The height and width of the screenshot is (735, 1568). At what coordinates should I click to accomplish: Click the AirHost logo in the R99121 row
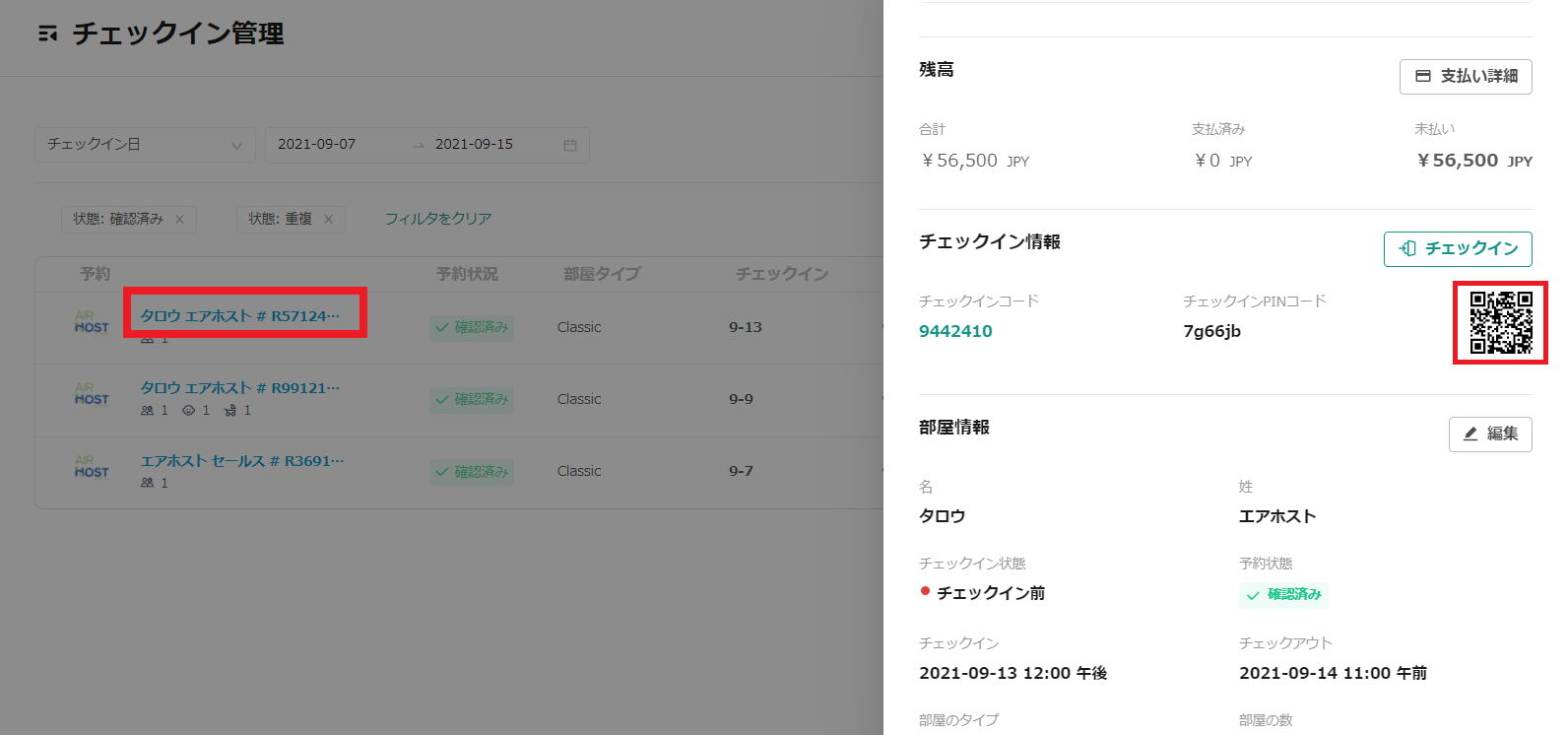click(92, 394)
